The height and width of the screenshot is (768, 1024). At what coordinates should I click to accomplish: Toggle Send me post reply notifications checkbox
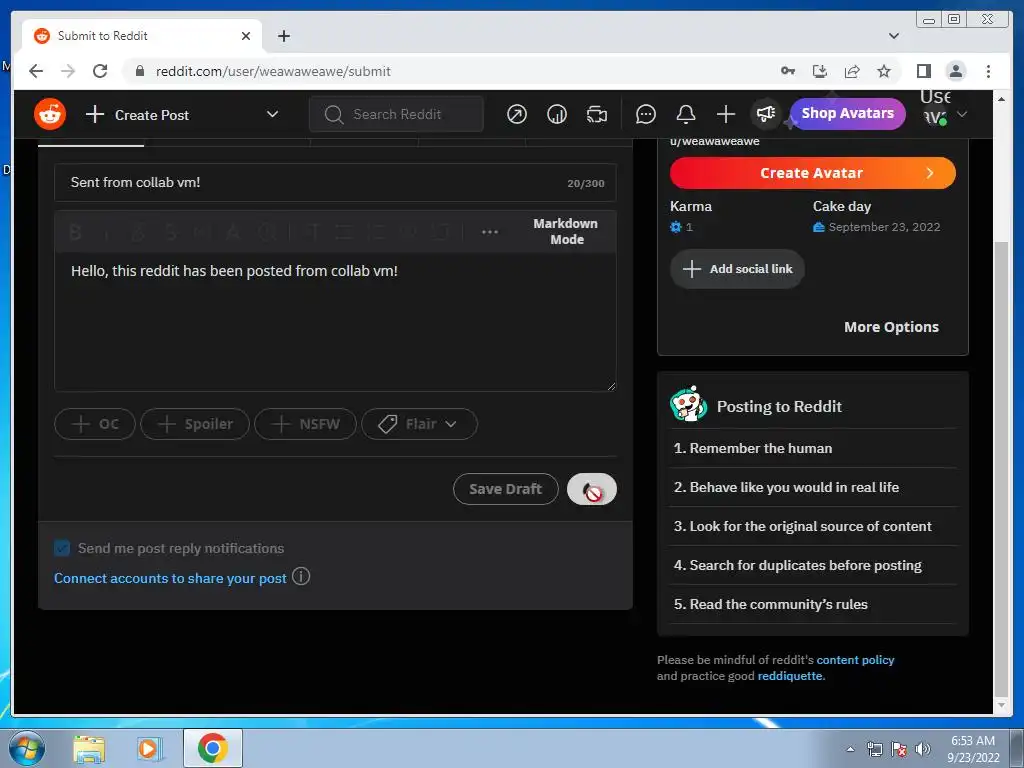point(62,548)
